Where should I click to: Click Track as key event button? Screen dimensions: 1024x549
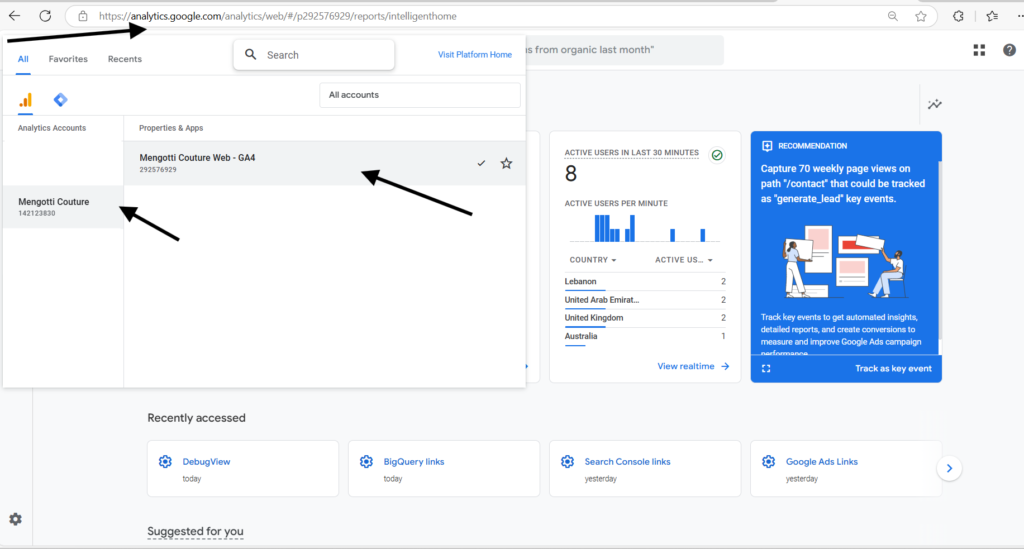coord(893,369)
